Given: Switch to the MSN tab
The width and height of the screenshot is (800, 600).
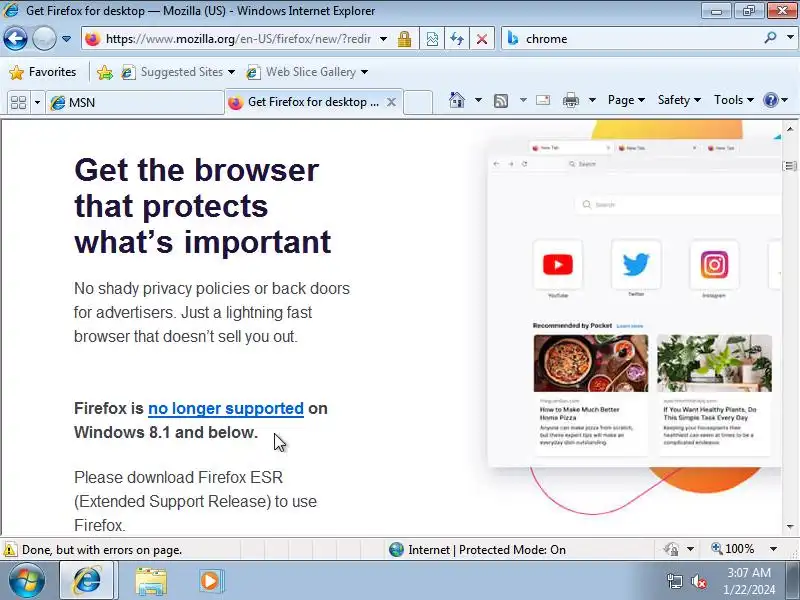Looking at the screenshot, I should [135, 103].
